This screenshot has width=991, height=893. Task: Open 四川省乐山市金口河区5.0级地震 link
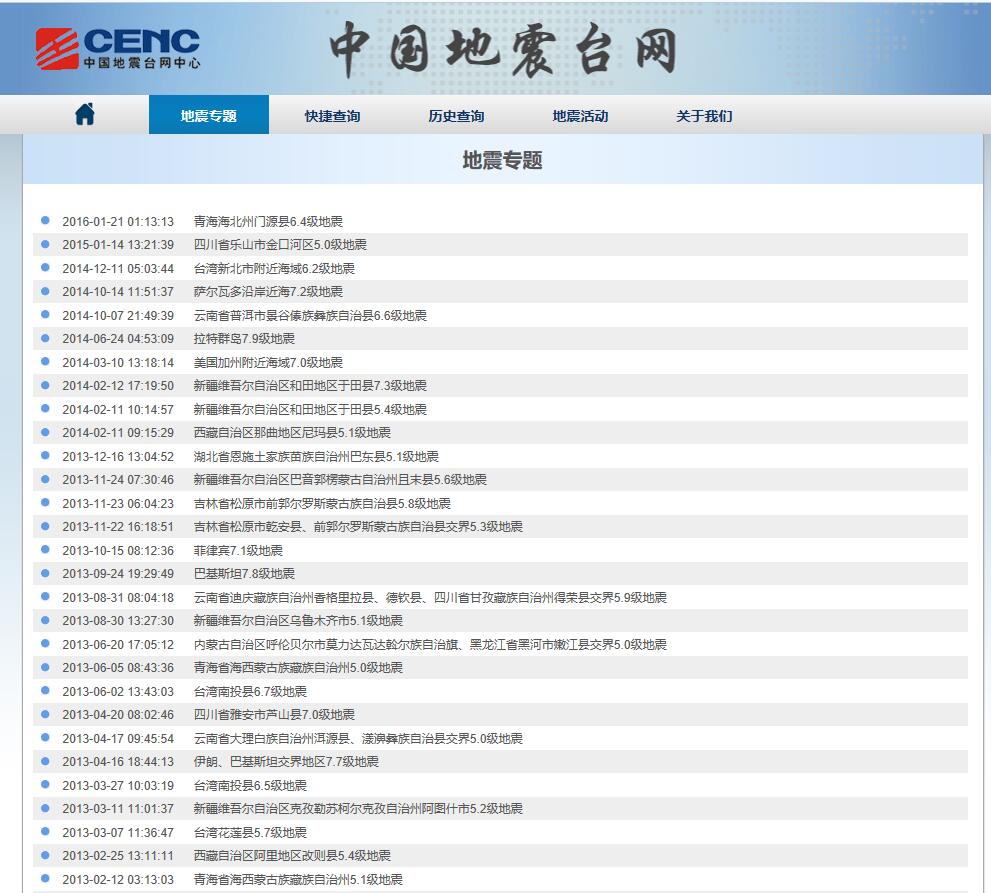(x=280, y=245)
